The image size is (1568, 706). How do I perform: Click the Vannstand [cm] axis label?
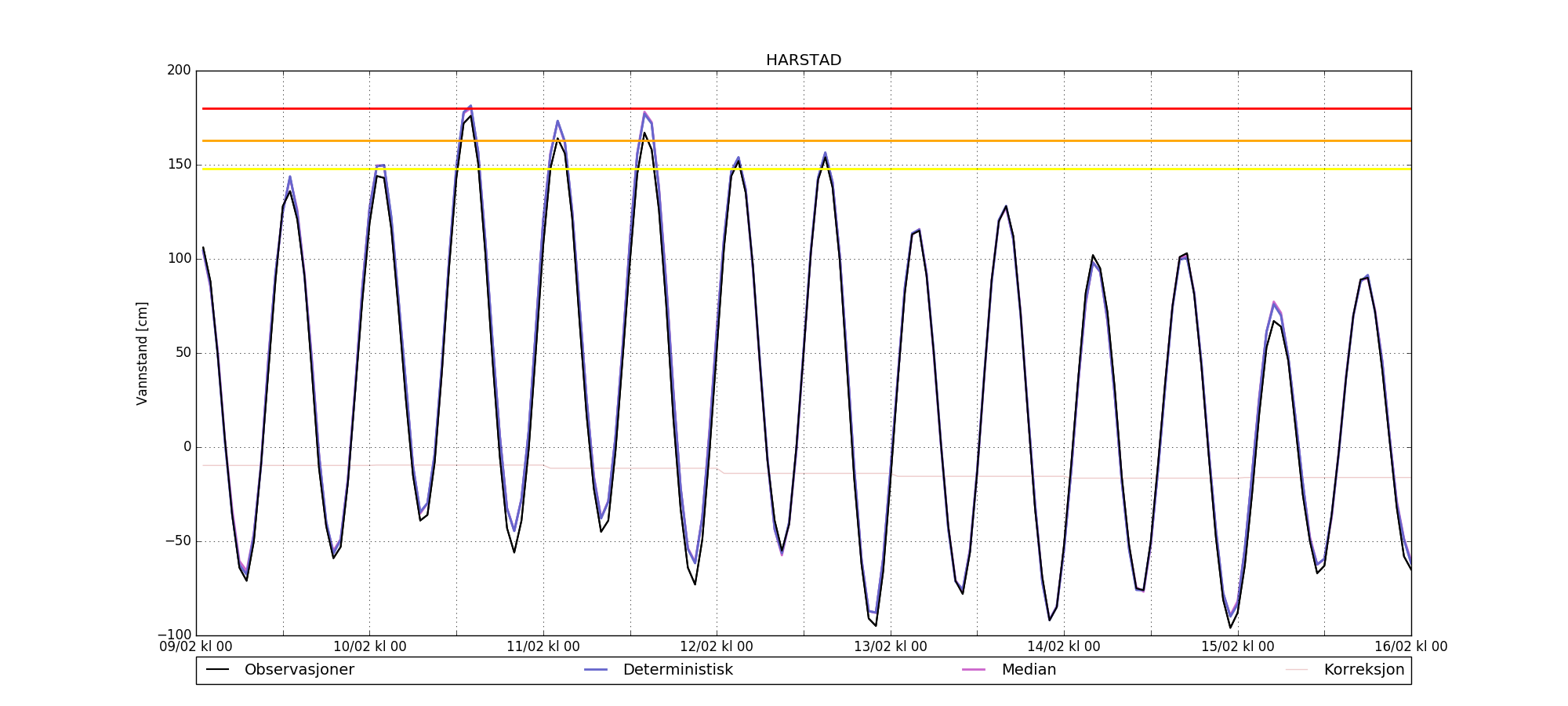click(x=142, y=353)
